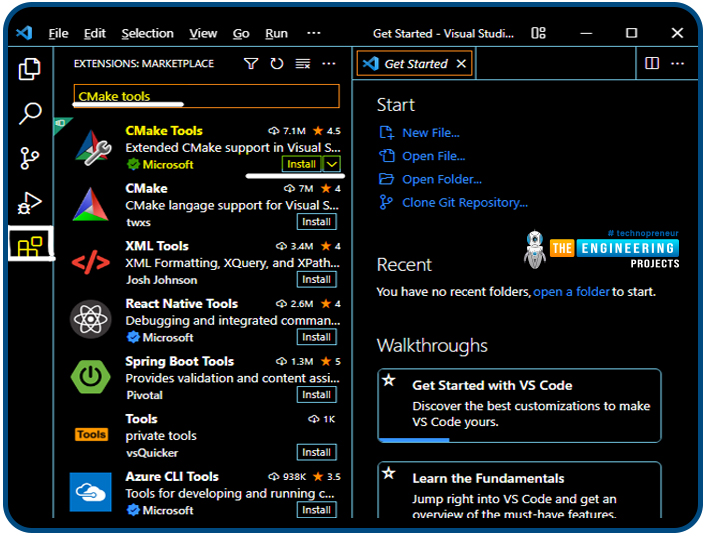Open Extensions panel more actions menu
The width and height of the screenshot is (705, 537).
coord(329,64)
